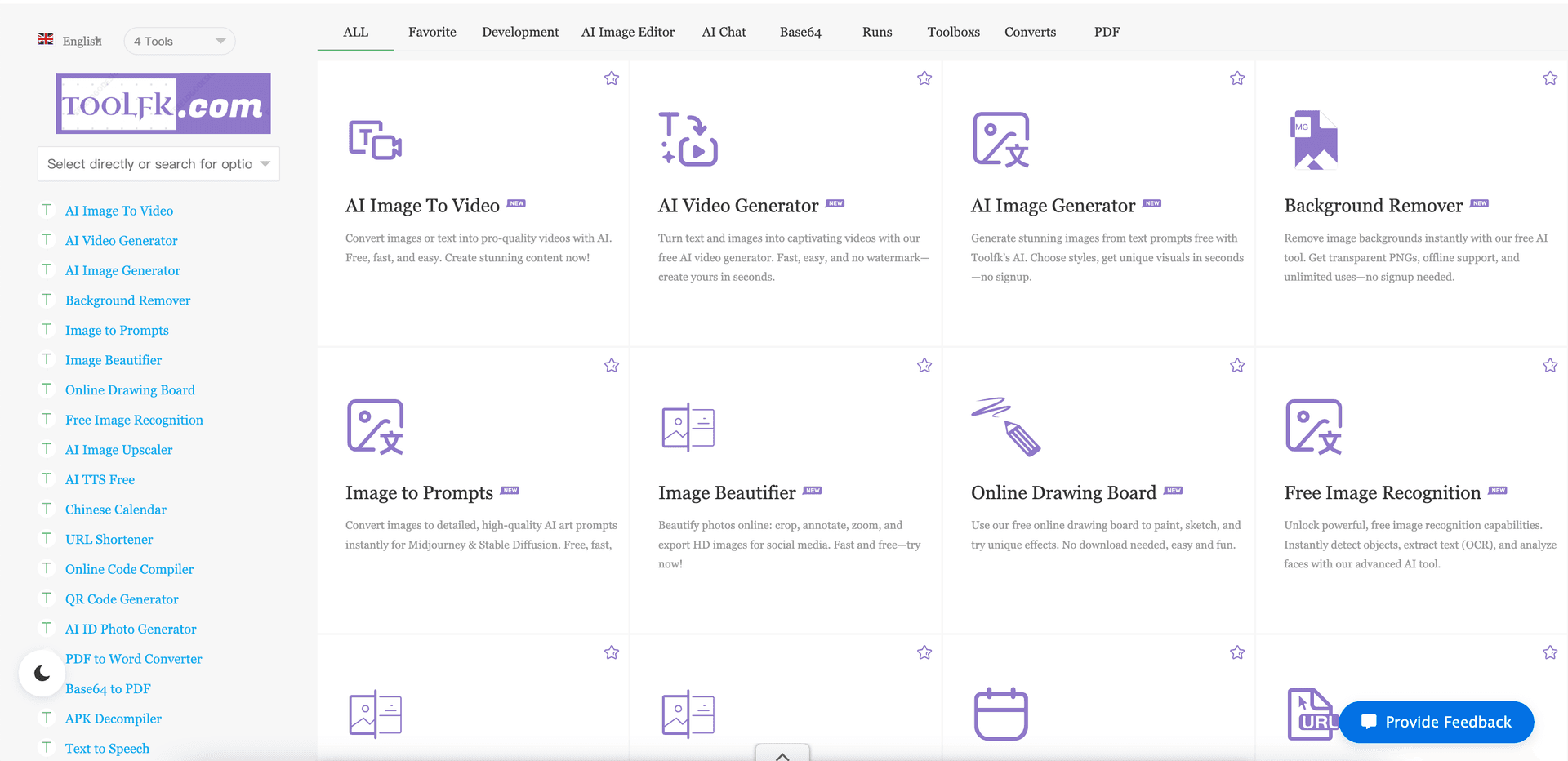The width and height of the screenshot is (1568, 761).
Task: Click the UK flag language icon
Action: coord(46,39)
